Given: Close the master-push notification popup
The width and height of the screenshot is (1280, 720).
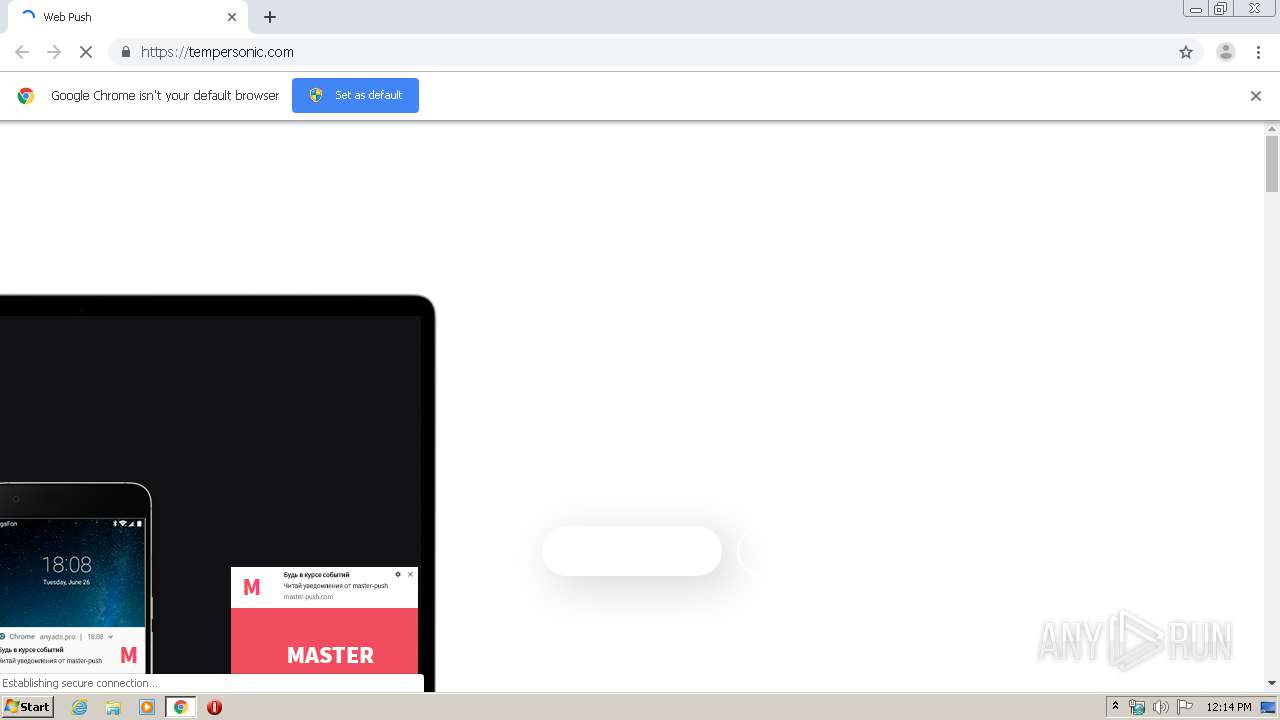Looking at the screenshot, I should point(410,574).
